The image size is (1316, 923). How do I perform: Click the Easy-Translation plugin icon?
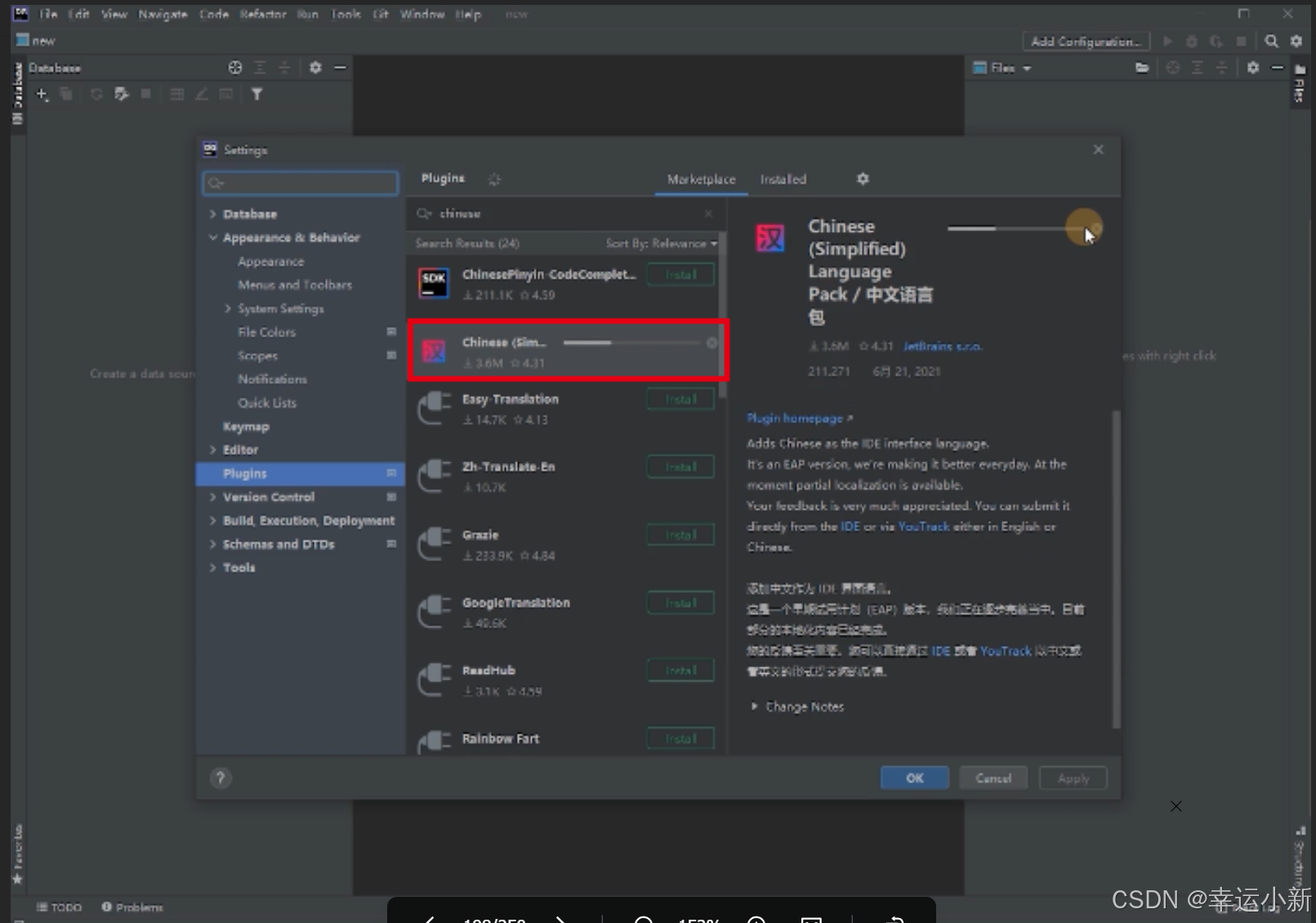(x=435, y=408)
